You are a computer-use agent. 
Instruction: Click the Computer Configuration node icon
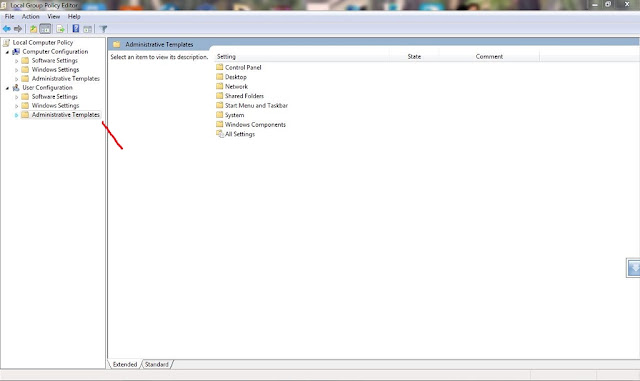[x=16, y=51]
